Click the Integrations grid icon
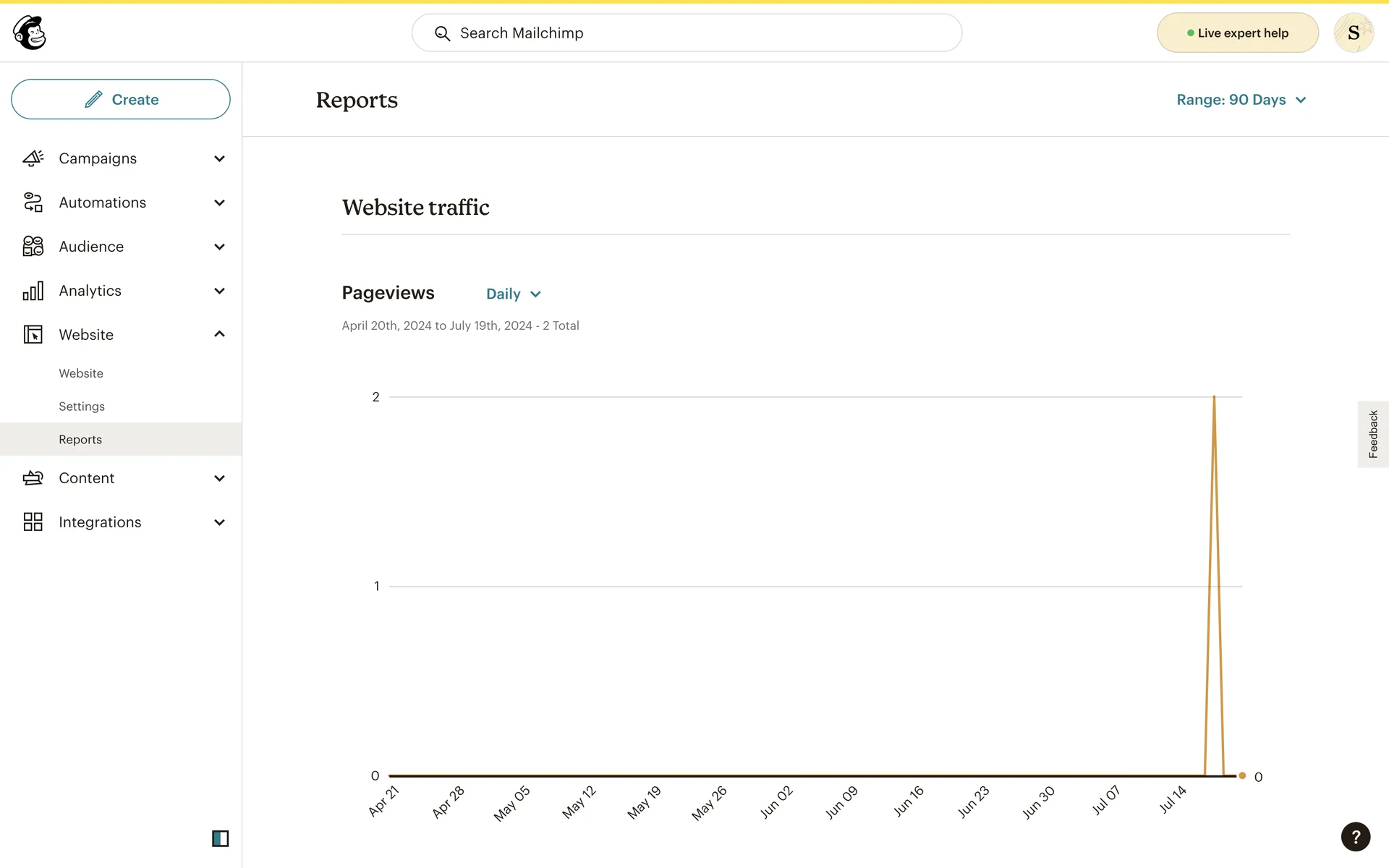 (33, 522)
